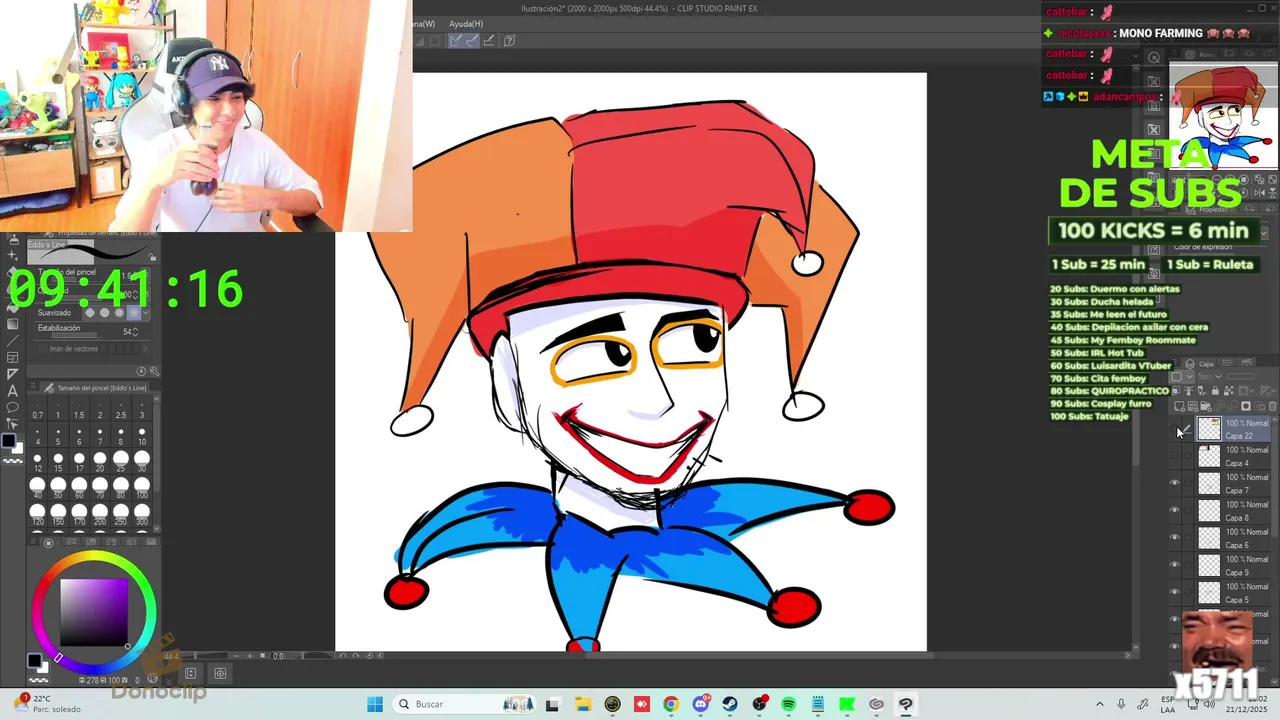
Task: Adjust Estabilización value stepper arrows
Action: 135,332
